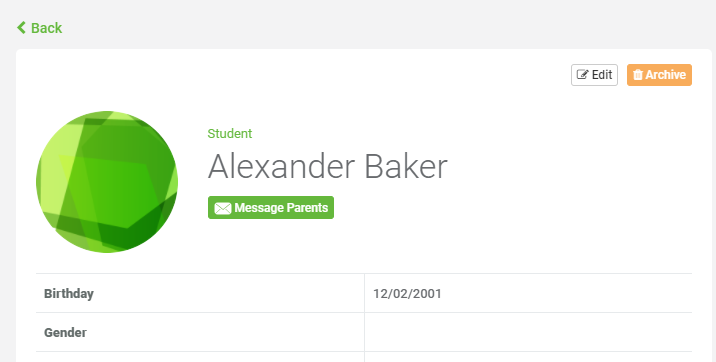Select the Birthday row label
716x362 pixels.
pos(69,294)
